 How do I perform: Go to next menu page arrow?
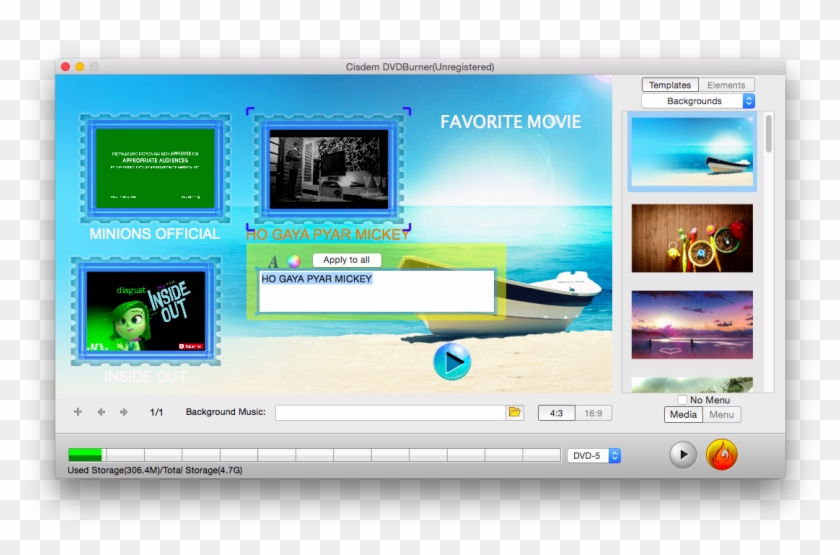pos(124,412)
